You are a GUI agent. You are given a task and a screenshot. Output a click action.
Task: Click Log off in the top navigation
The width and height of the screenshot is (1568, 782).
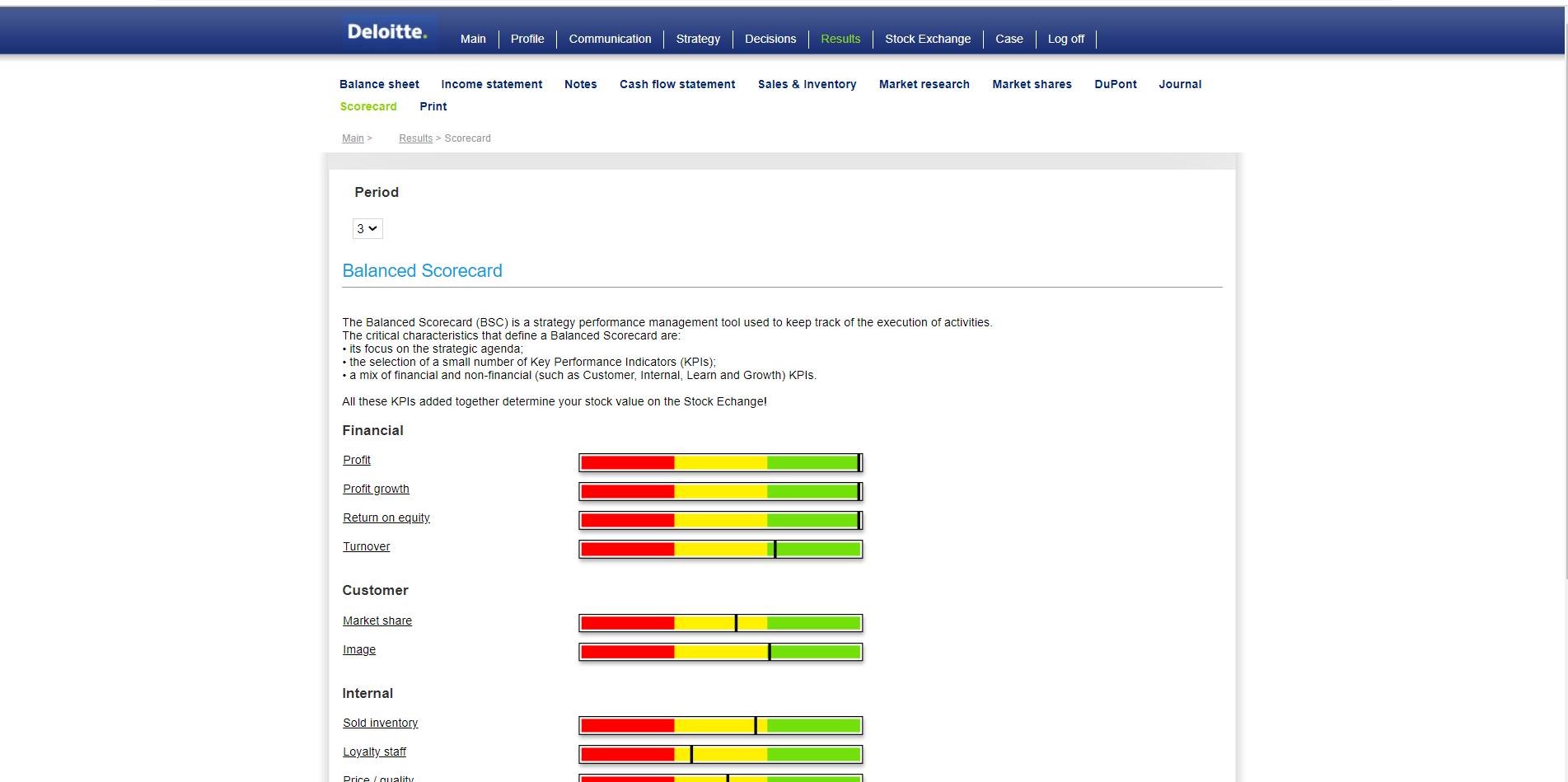1065,39
